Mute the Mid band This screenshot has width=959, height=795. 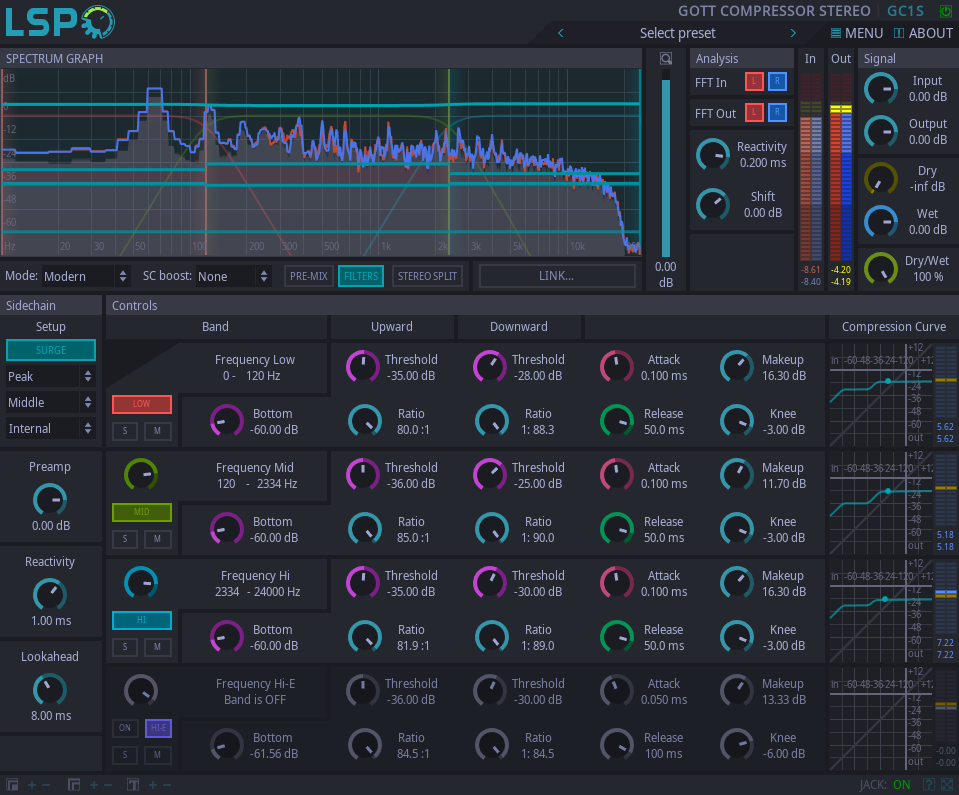[157, 539]
